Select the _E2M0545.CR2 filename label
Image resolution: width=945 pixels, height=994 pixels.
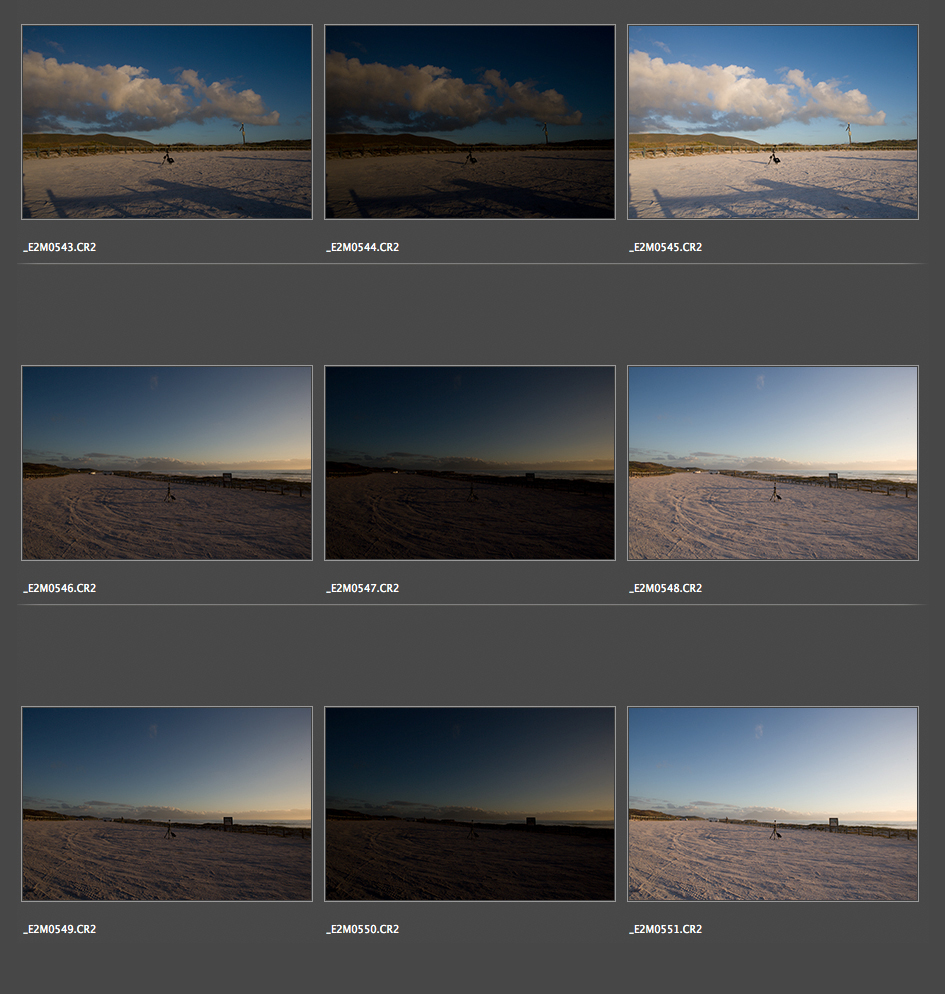pyautogui.click(x=665, y=247)
